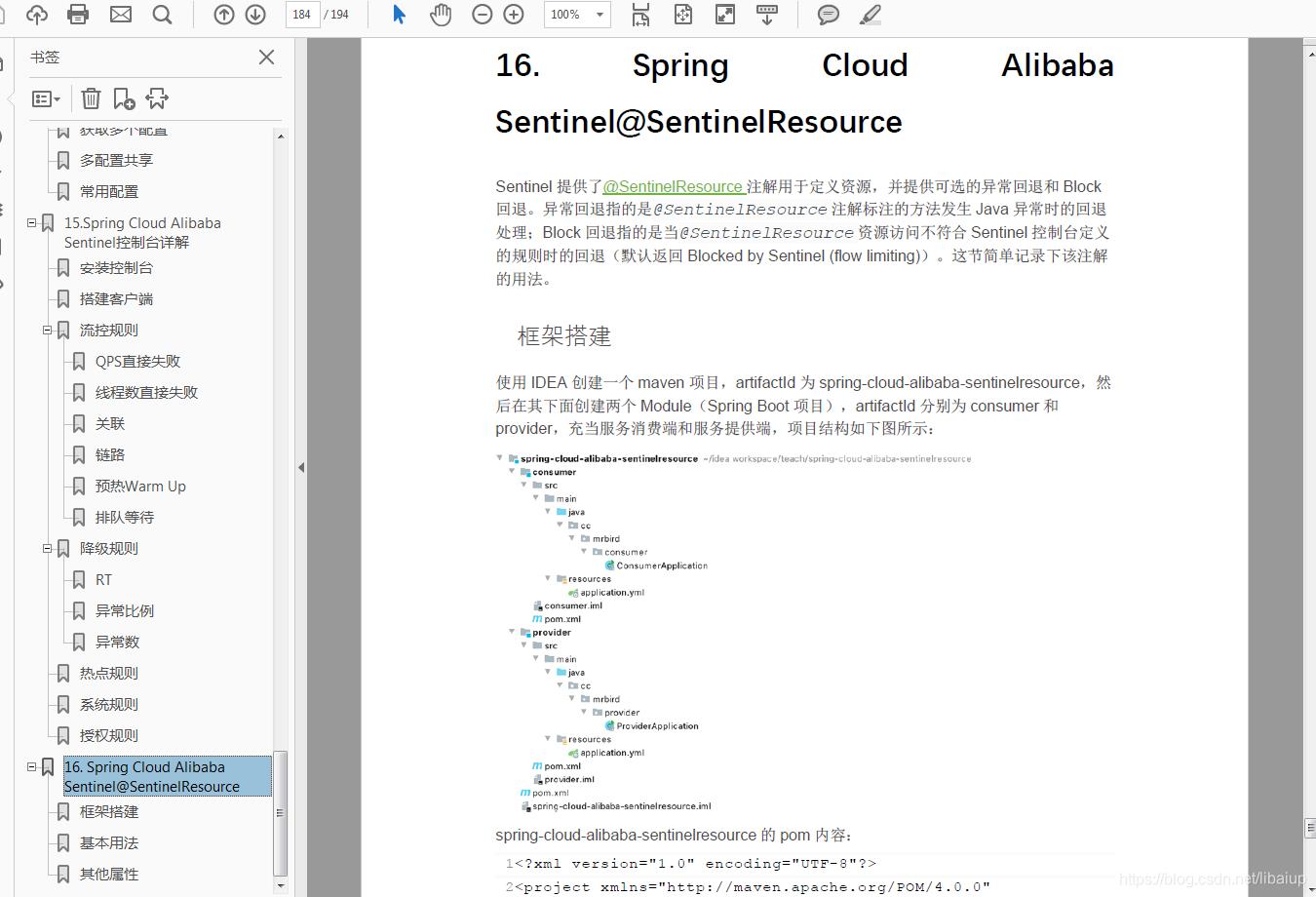
Task: Collapse the sidebar with the splitter arrow
Action: [300, 468]
